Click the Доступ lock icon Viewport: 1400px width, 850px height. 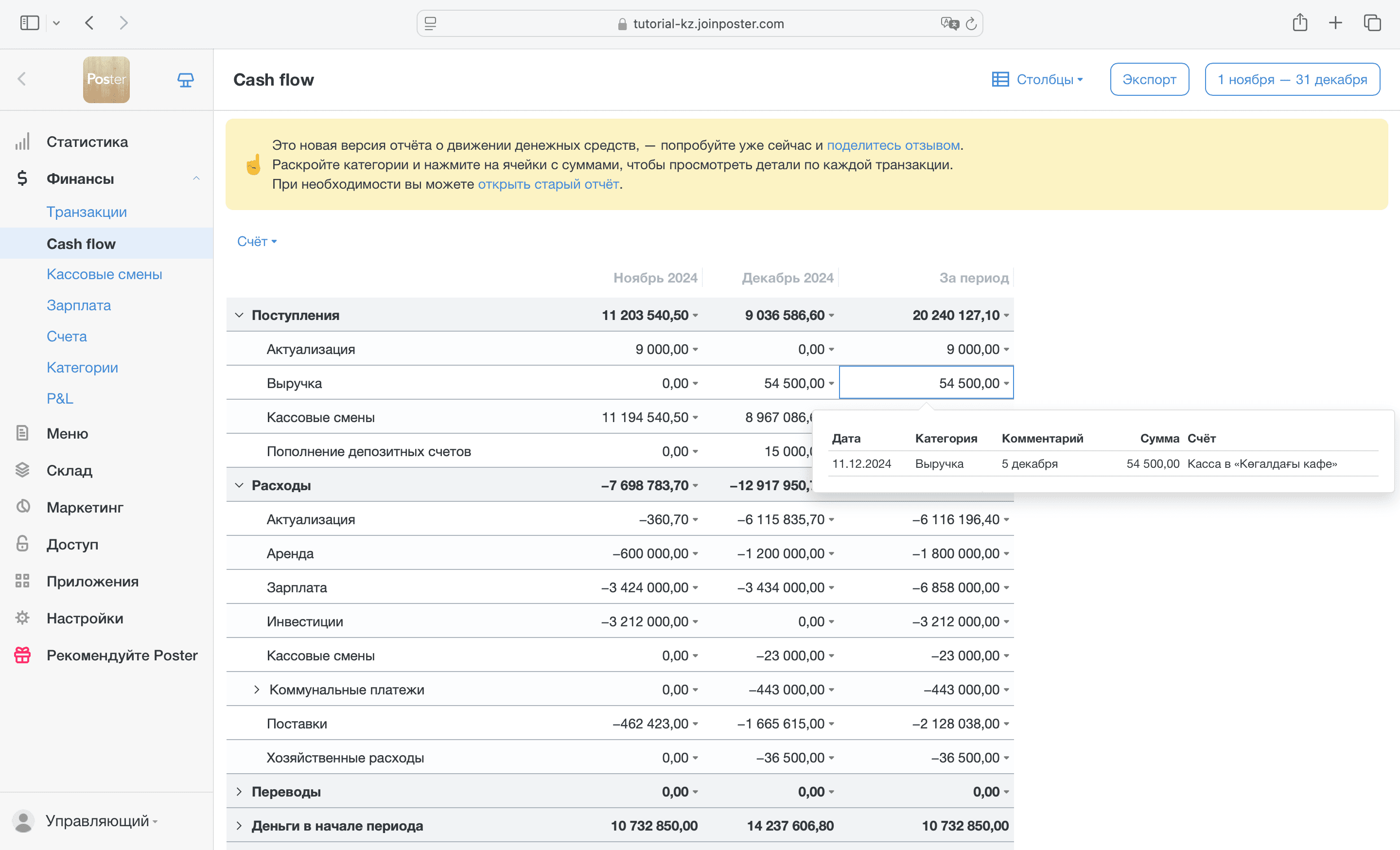tap(22, 544)
